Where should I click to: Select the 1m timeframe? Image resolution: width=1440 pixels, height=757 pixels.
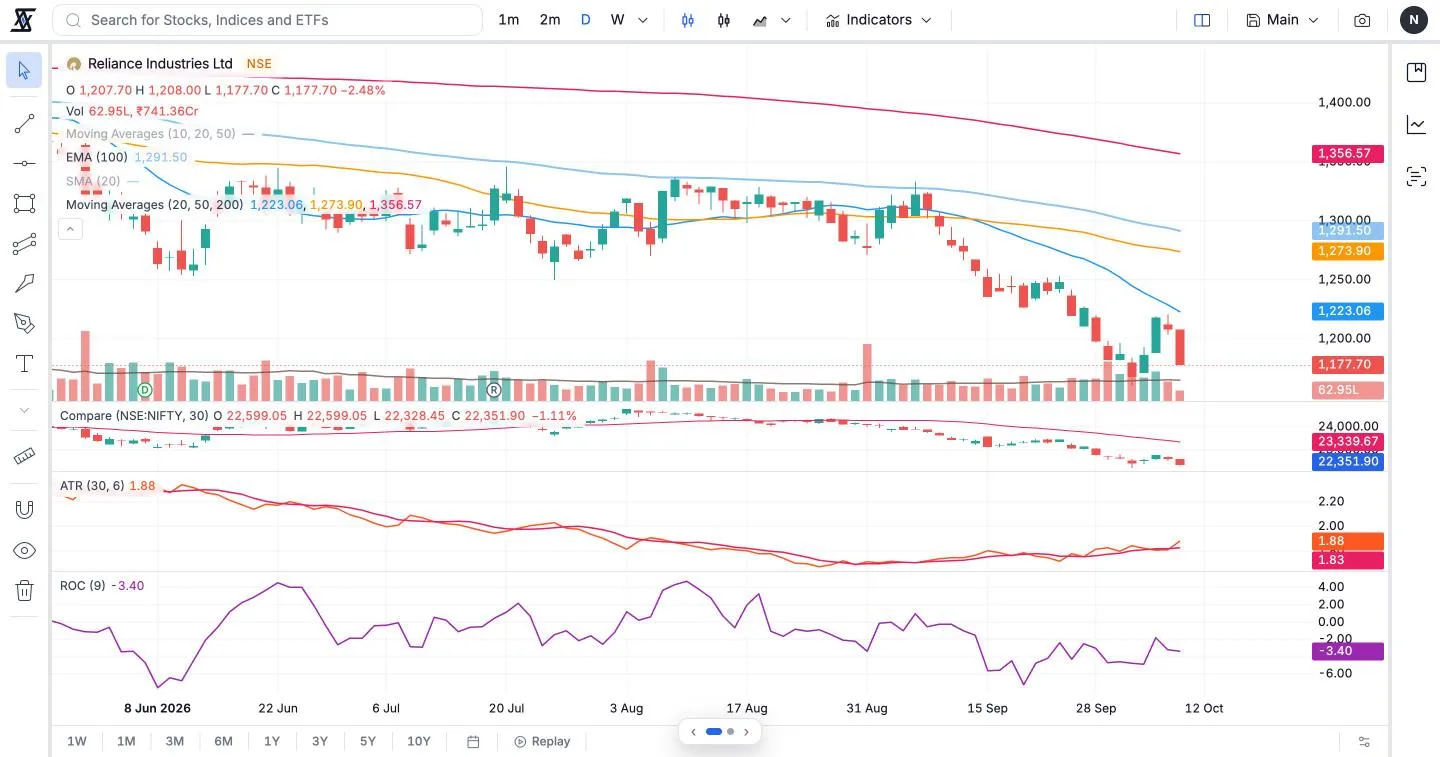tap(508, 20)
